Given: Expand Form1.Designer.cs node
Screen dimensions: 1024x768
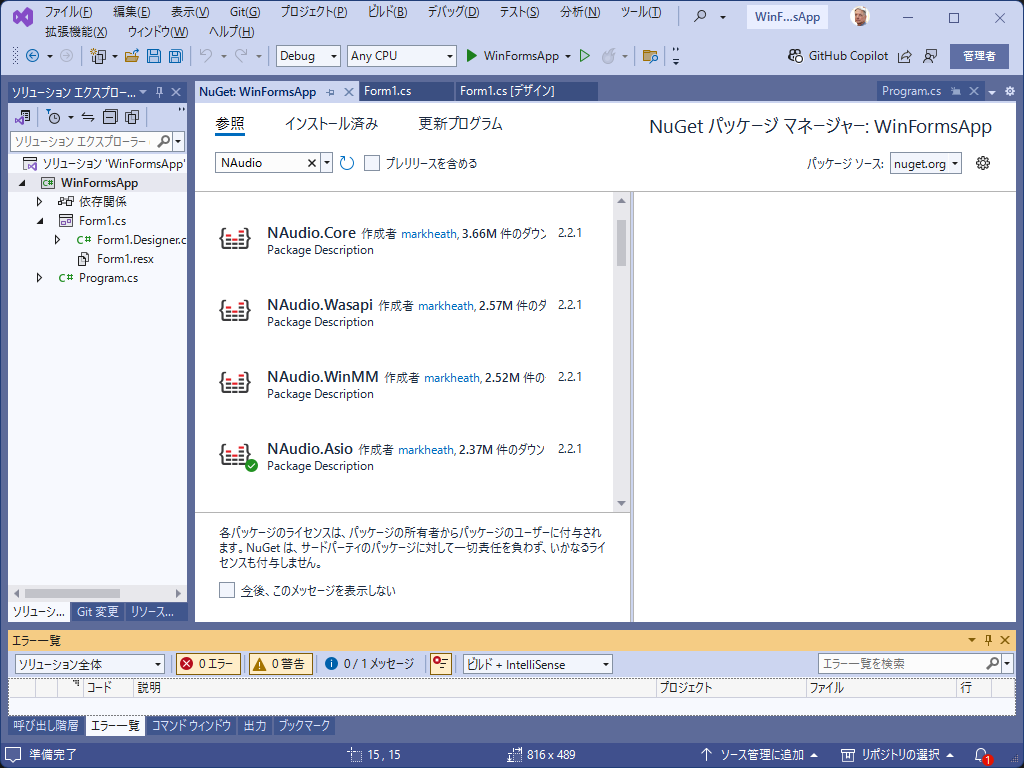Looking at the screenshot, I should 57,240.
